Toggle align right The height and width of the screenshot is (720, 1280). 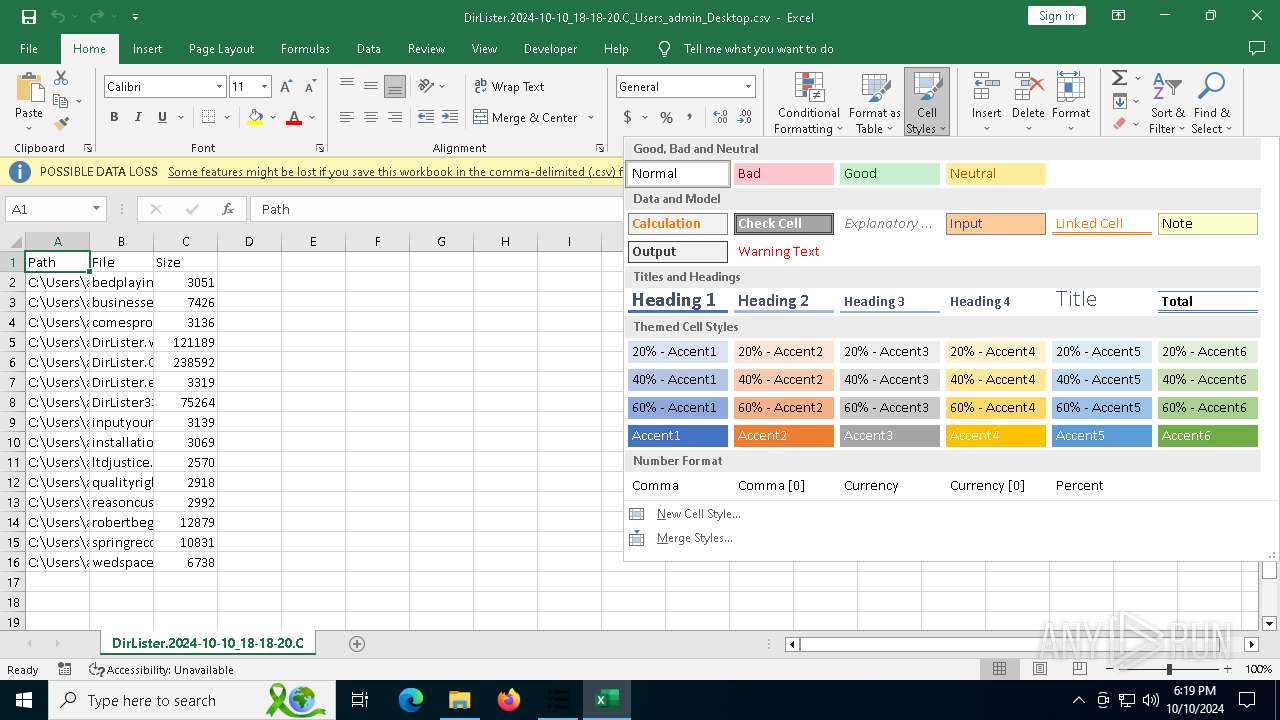click(x=395, y=117)
